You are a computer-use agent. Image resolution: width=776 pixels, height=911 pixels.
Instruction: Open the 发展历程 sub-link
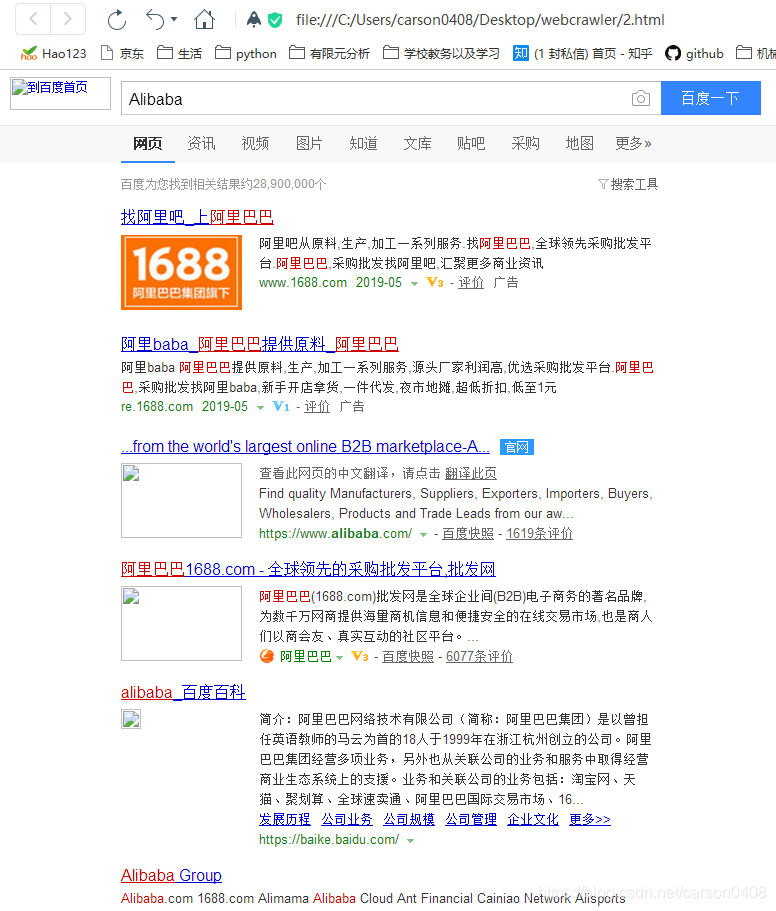click(x=285, y=819)
